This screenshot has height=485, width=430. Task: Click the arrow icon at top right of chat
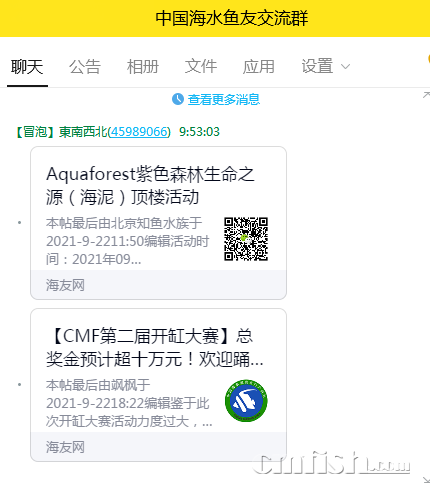426,95
